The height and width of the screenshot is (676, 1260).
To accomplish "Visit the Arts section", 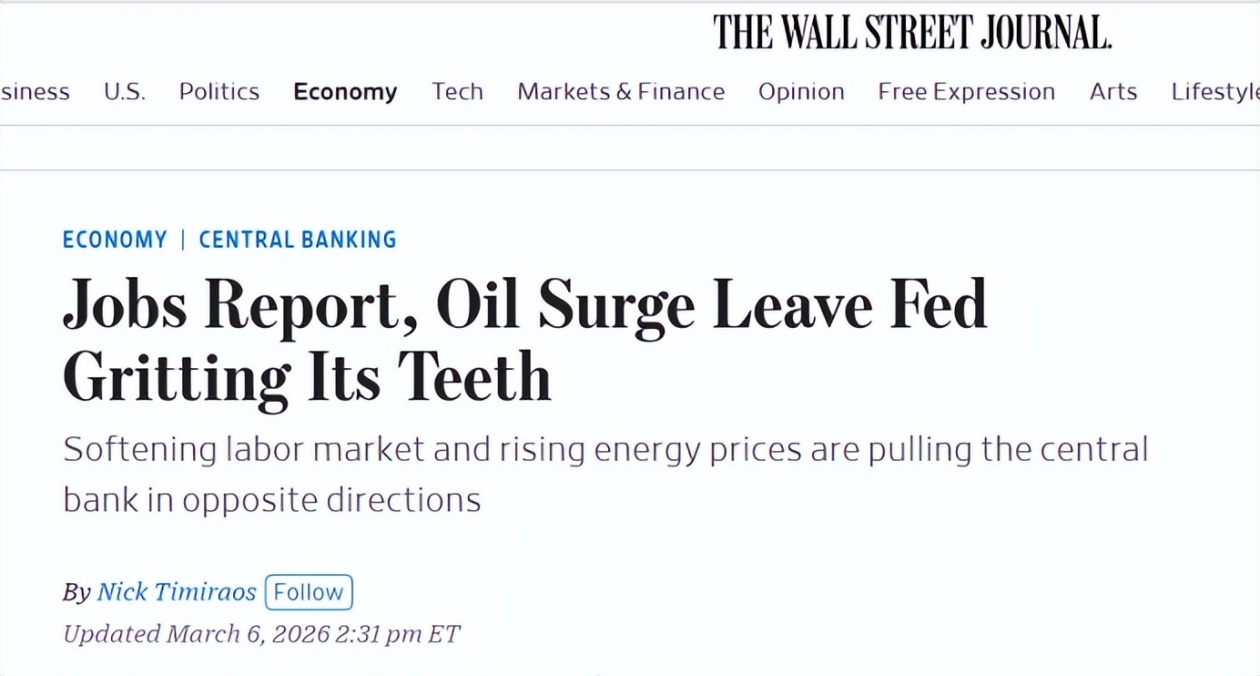I will (x=1113, y=92).
